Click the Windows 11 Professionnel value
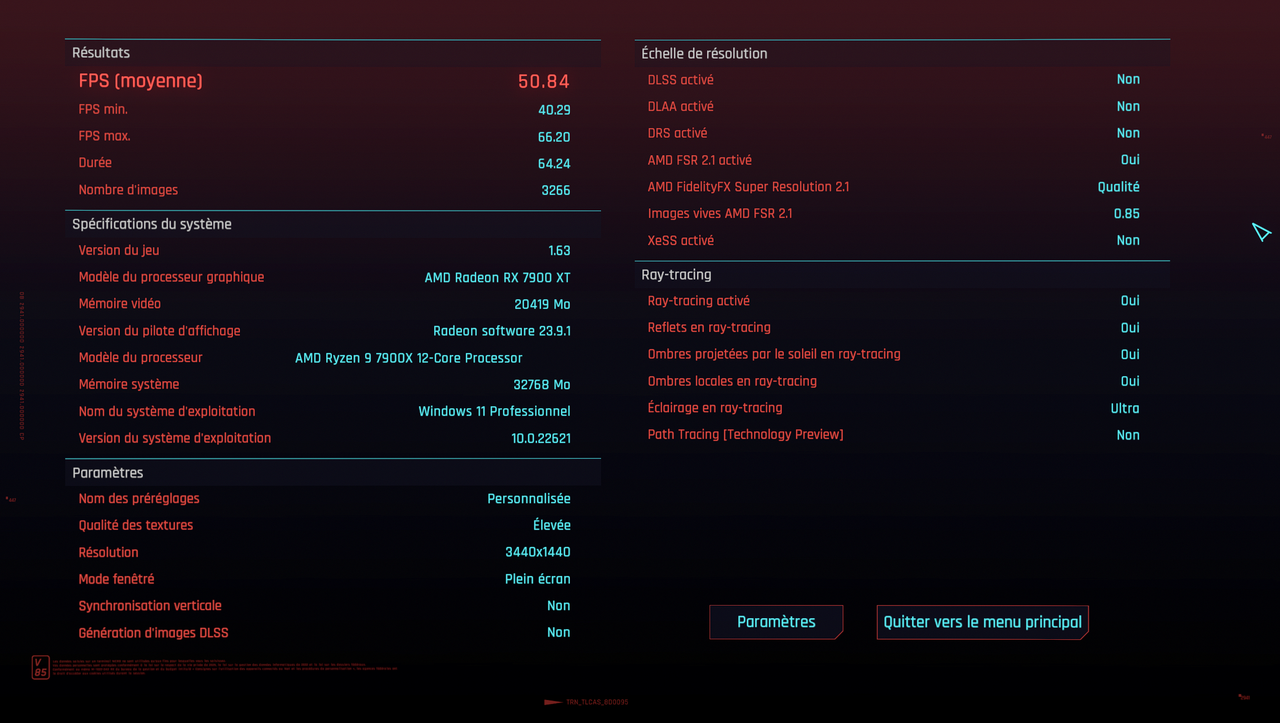Image resolution: width=1280 pixels, height=723 pixels. [x=495, y=411]
